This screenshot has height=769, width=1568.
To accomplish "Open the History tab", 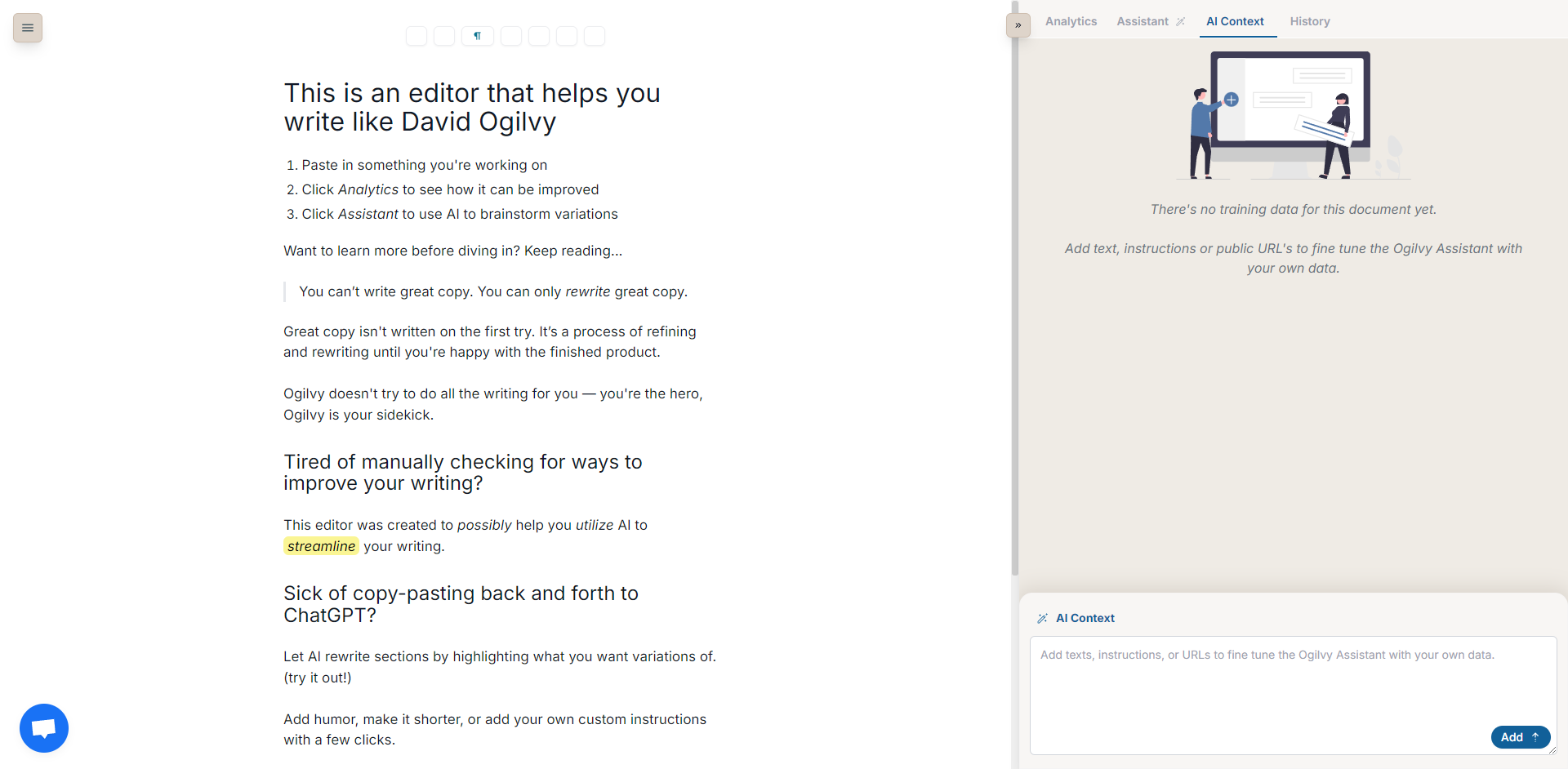I will (x=1309, y=21).
